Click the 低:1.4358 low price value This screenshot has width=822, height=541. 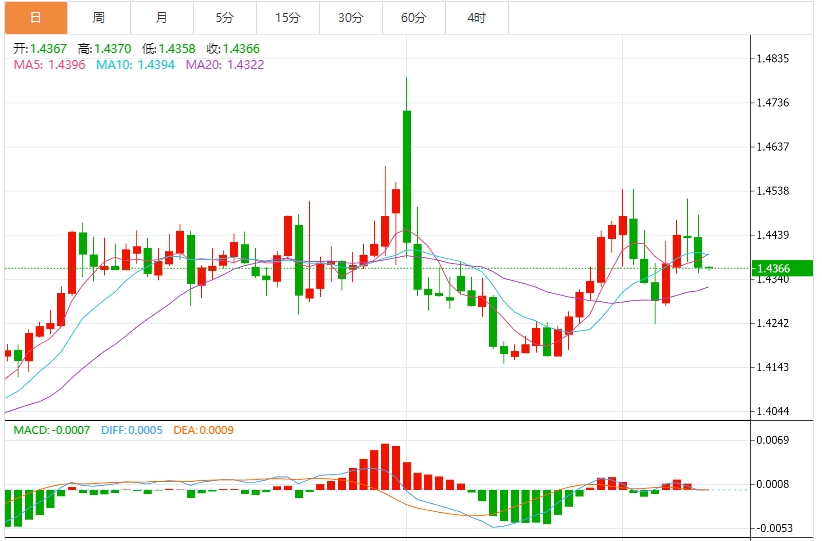tap(168, 49)
